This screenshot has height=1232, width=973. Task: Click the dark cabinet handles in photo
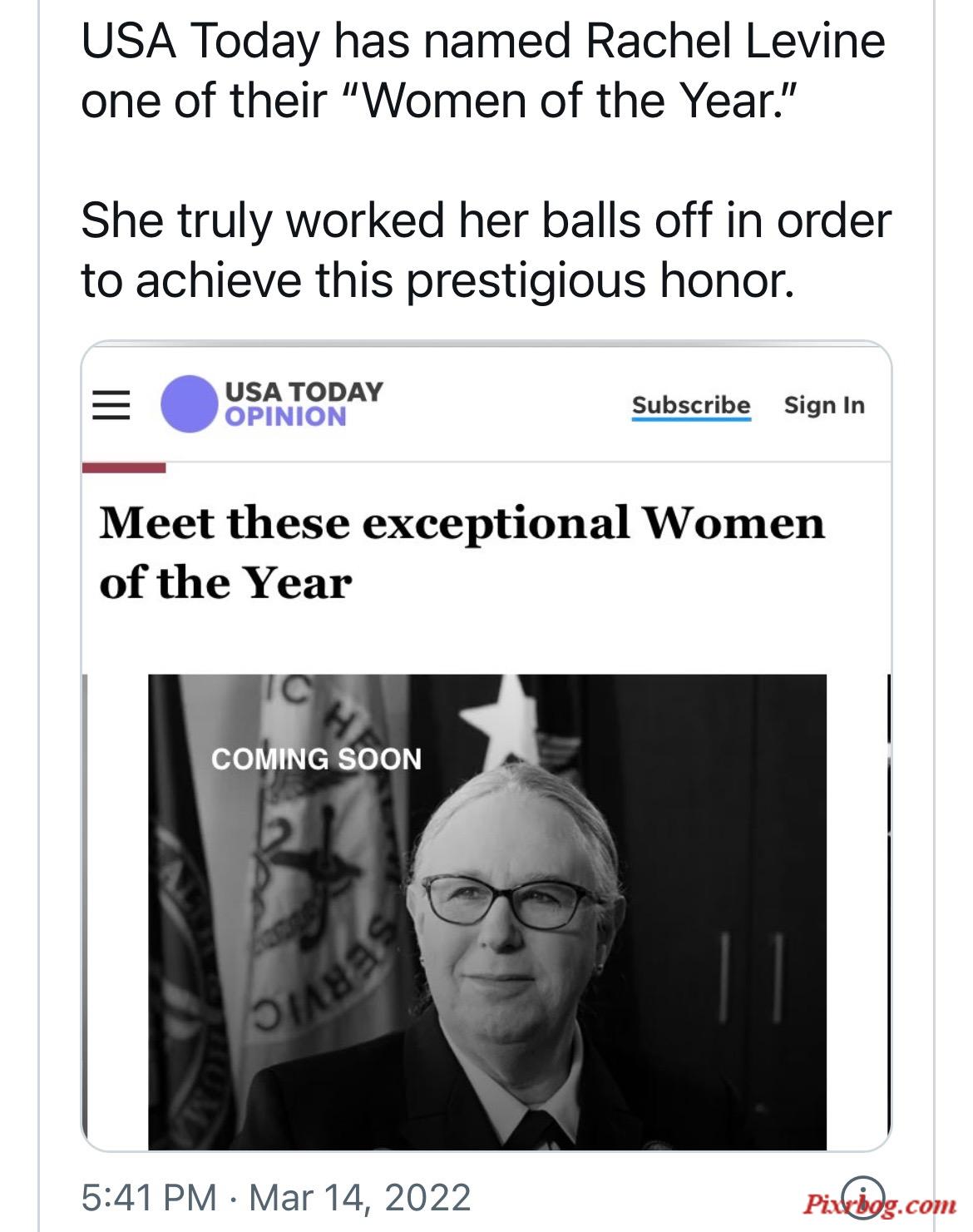click(x=753, y=978)
